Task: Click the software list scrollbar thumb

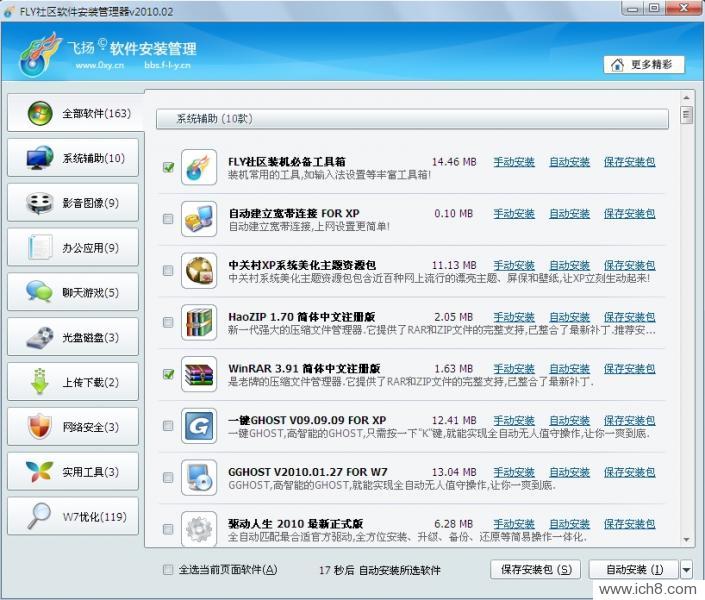Action: pos(686,114)
